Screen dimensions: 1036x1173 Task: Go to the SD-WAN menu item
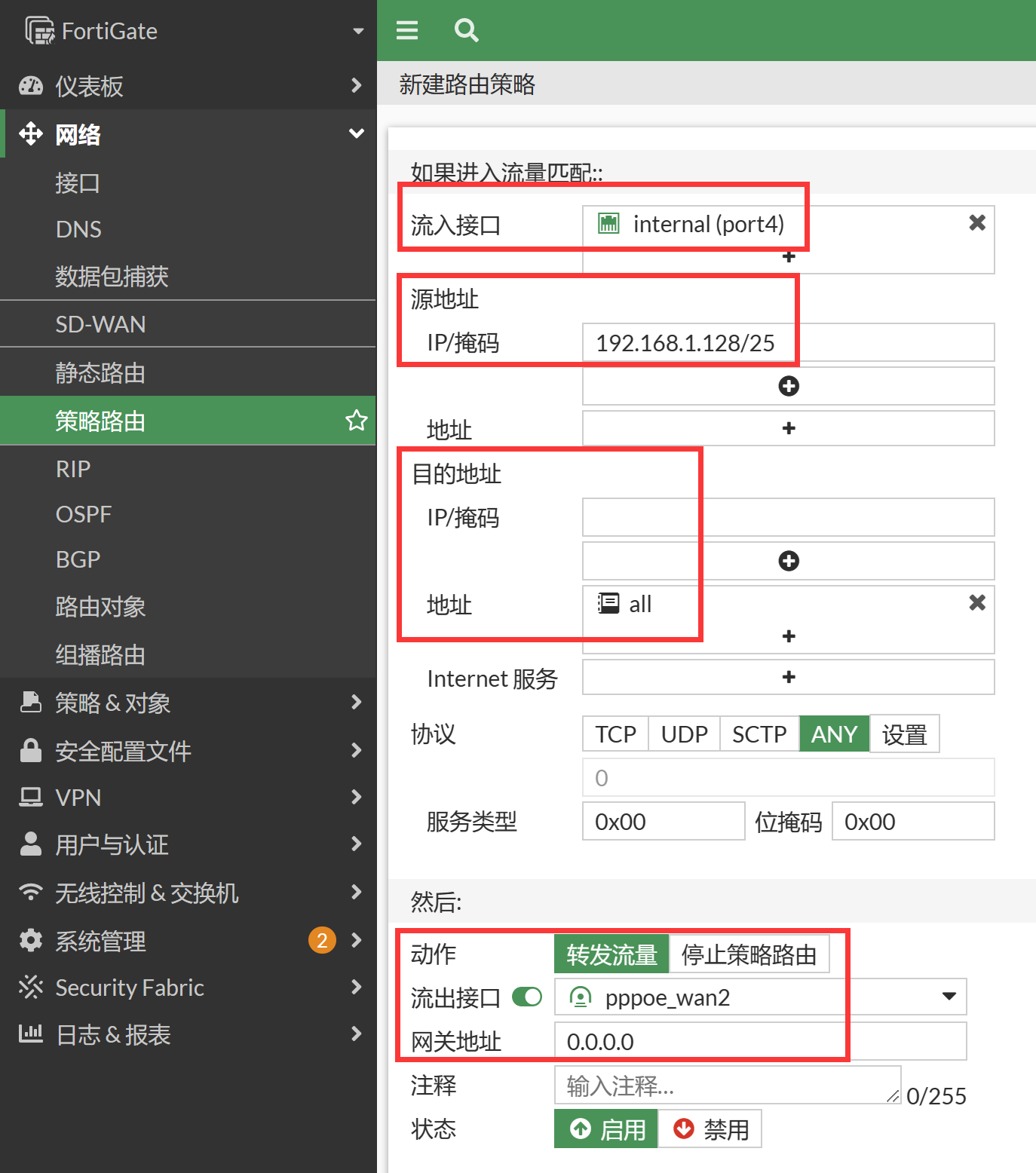[100, 324]
